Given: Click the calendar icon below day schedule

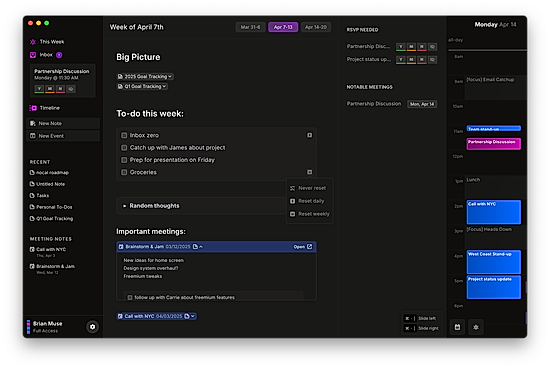Looking at the screenshot, I should click(x=457, y=327).
